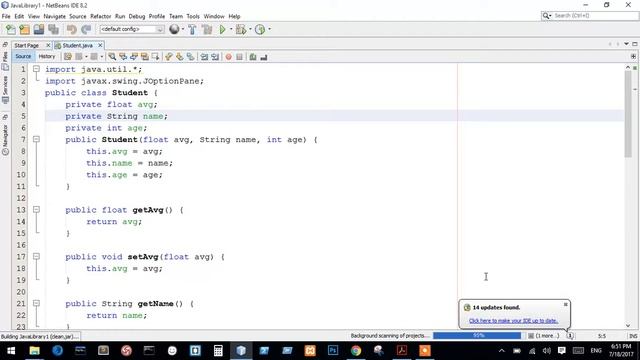
Task: Click the '(1 more...)' status text
Action: tap(547, 336)
